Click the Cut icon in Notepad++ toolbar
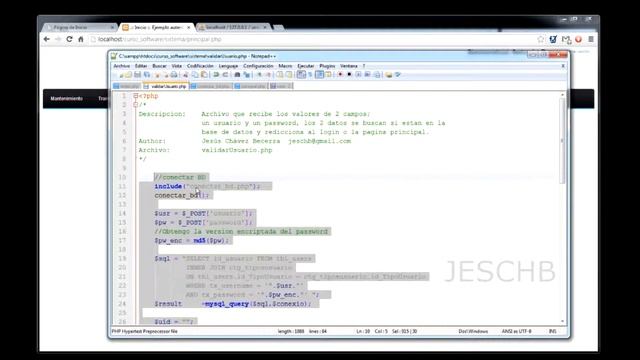640x360 pixels. (186, 75)
